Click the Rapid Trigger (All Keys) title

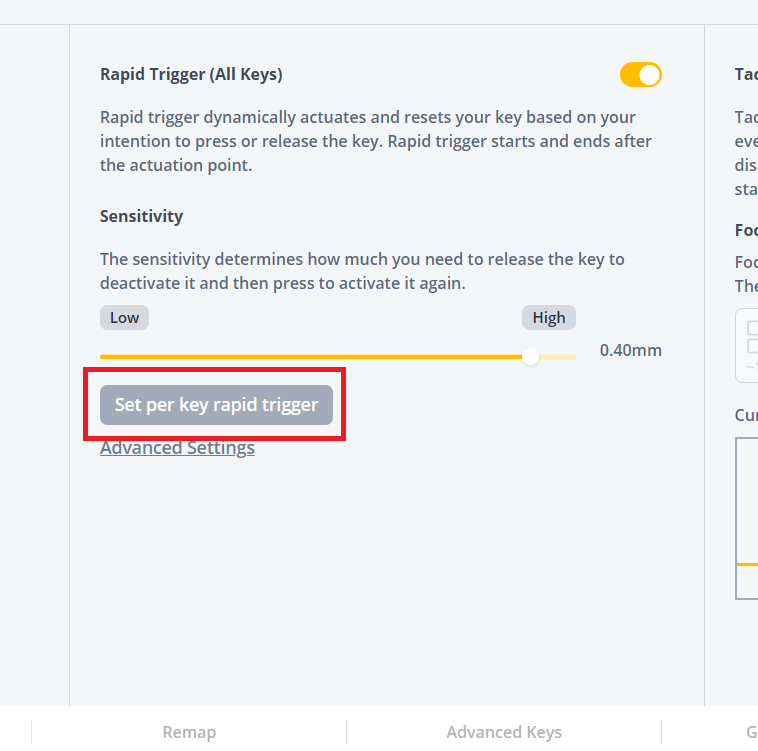[191, 74]
